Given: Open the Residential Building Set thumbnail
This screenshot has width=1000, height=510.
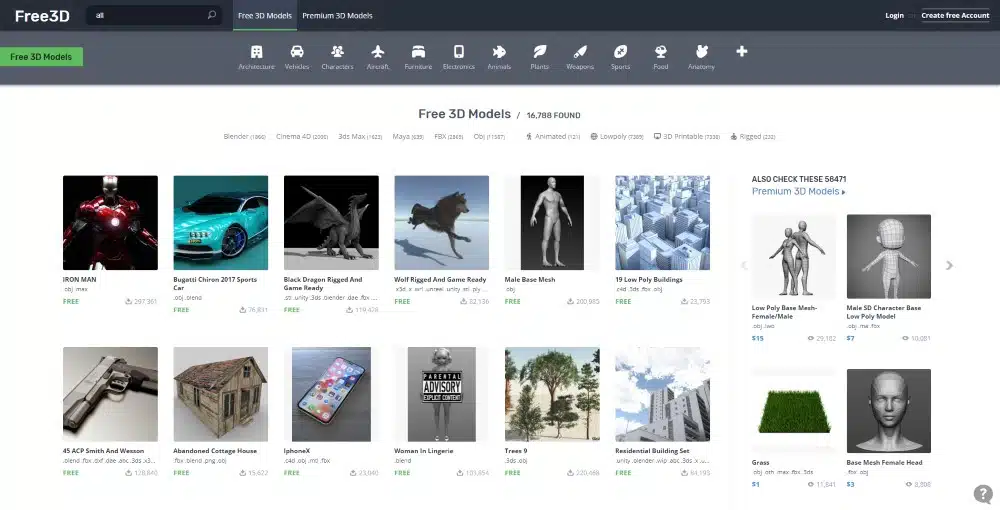Looking at the screenshot, I should click(x=663, y=394).
